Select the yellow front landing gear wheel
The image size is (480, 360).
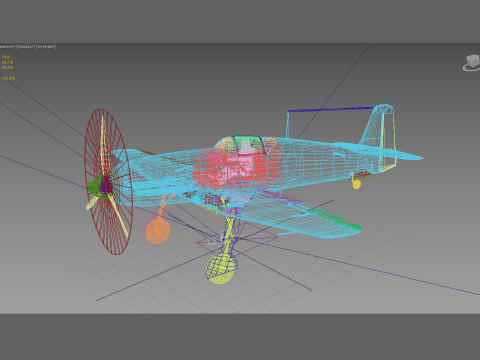[221, 269]
